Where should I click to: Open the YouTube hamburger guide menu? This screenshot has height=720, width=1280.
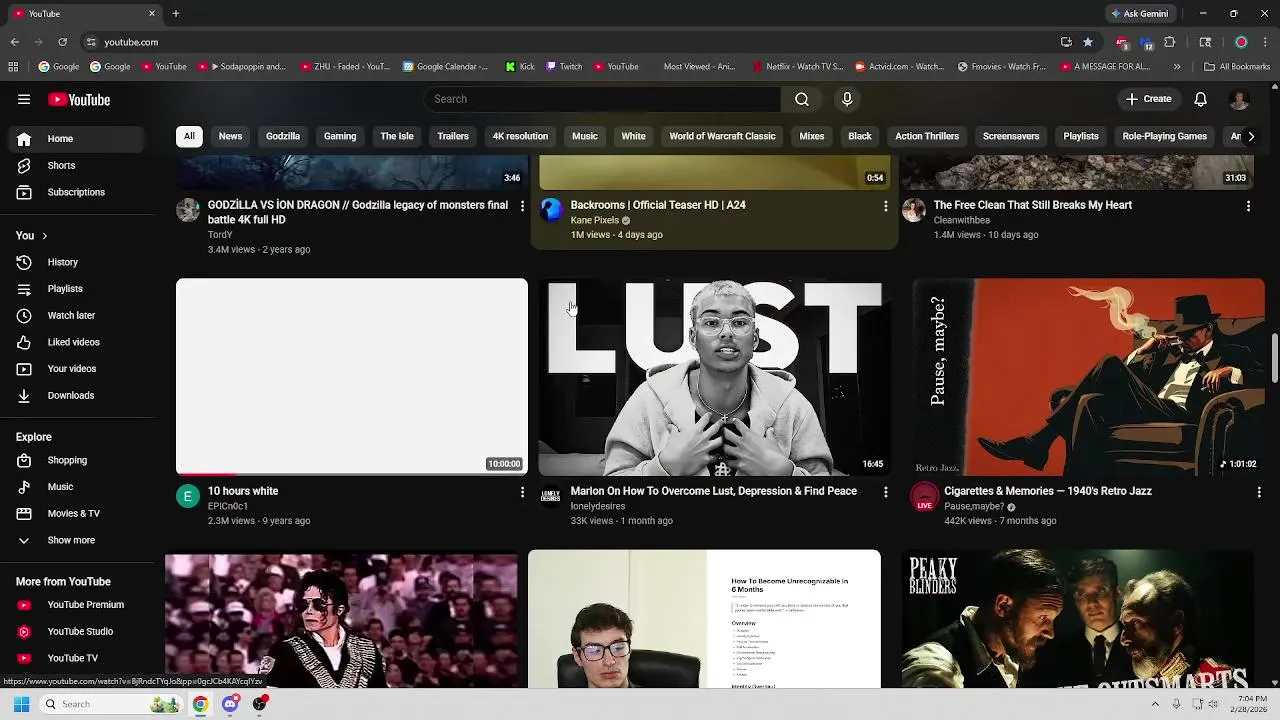[x=24, y=99]
